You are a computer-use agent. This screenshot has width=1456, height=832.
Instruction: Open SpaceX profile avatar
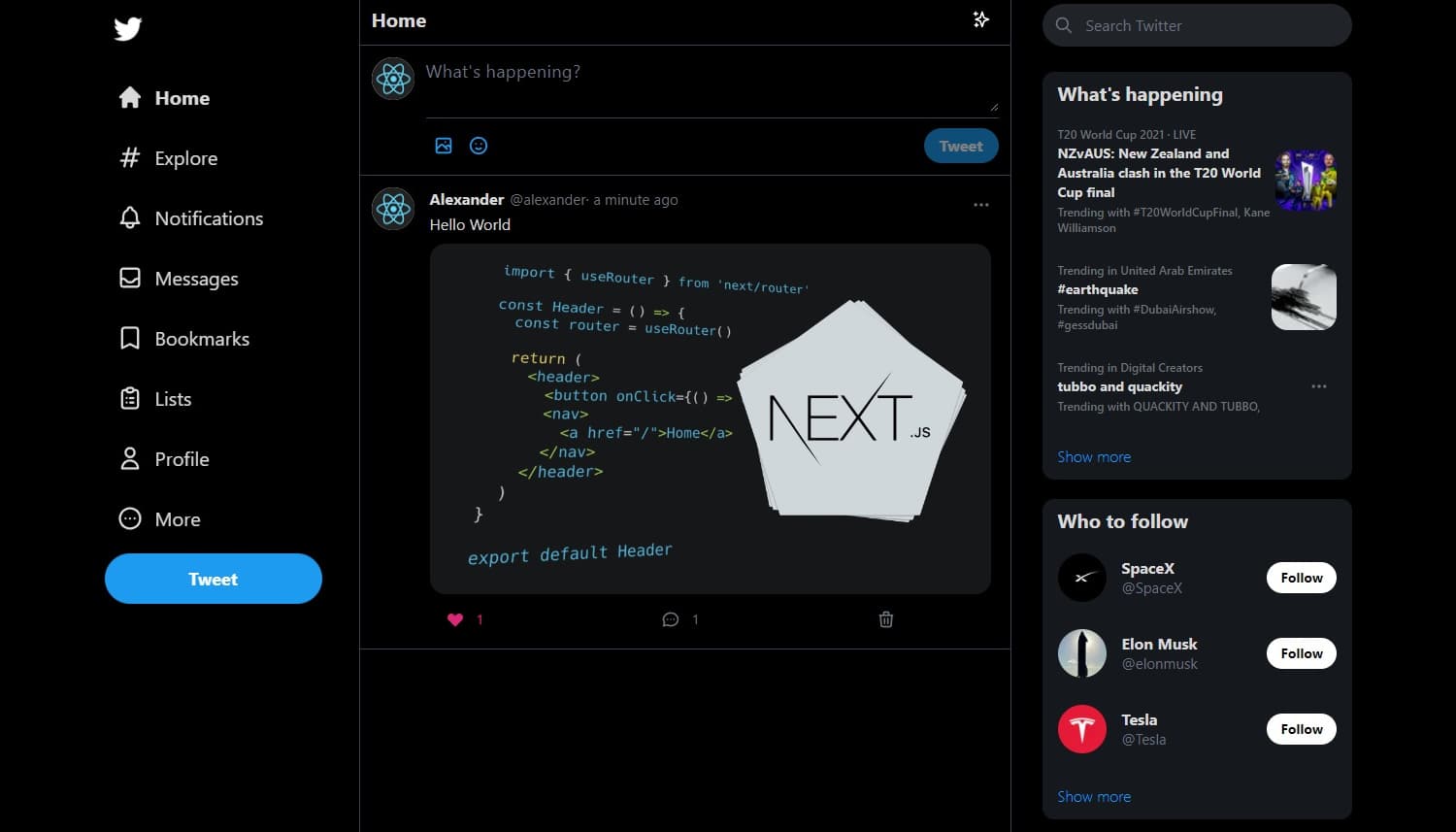(x=1082, y=578)
